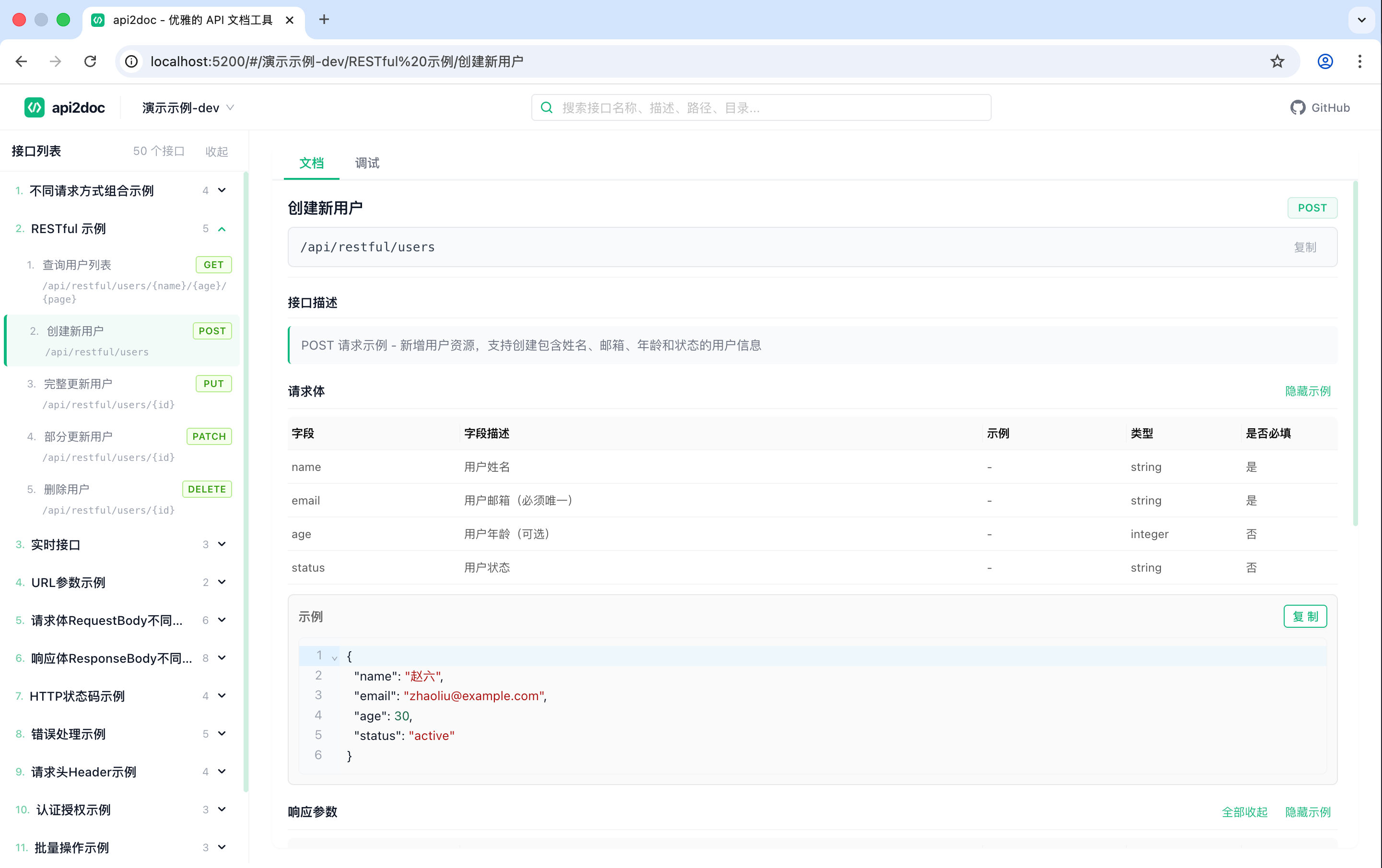Screen dimensions: 1382x868
Task: Copy the /api/restful/users path
Action: [1304, 247]
